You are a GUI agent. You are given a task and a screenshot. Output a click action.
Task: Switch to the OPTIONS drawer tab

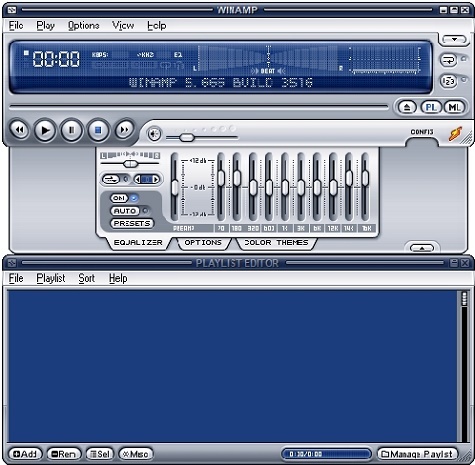[203, 242]
